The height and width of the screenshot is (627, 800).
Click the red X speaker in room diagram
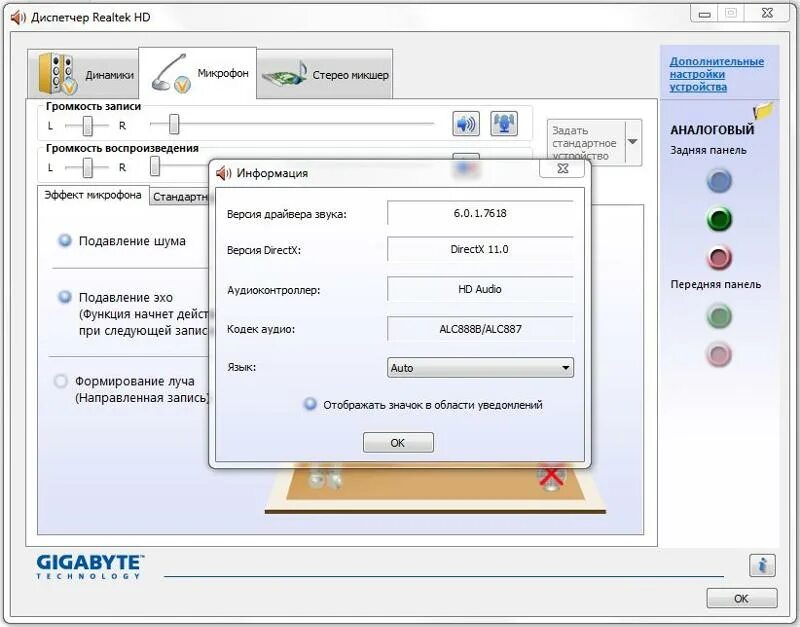pos(551,477)
